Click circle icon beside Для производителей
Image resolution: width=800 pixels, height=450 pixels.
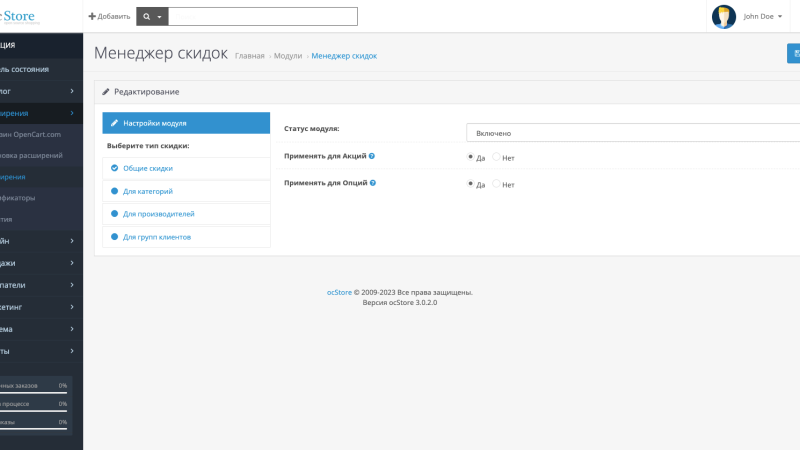tap(114, 214)
